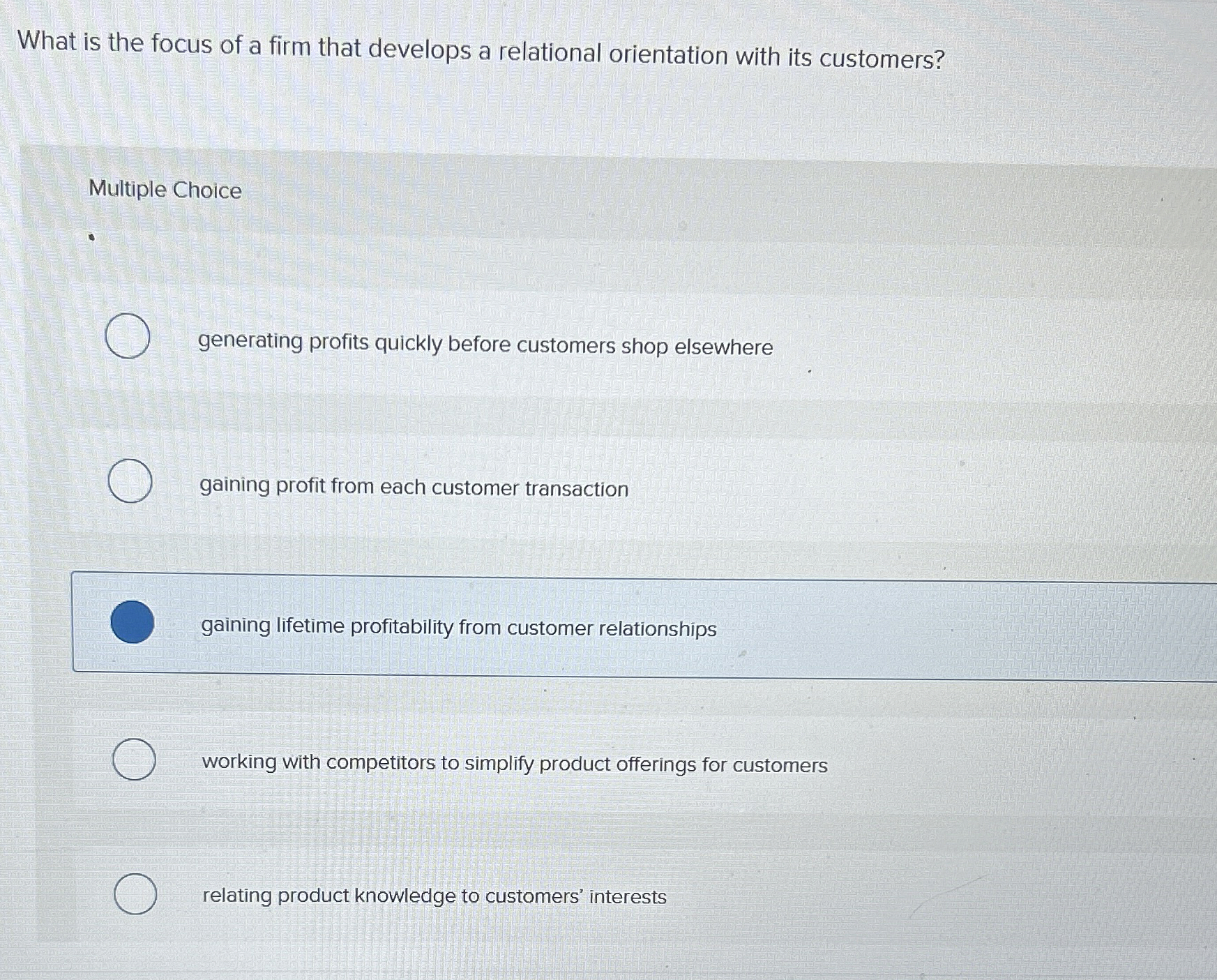The image size is (1217, 980).
Task: Choose 'gaining profit from each customer transaction' radio
Action: tap(130, 481)
